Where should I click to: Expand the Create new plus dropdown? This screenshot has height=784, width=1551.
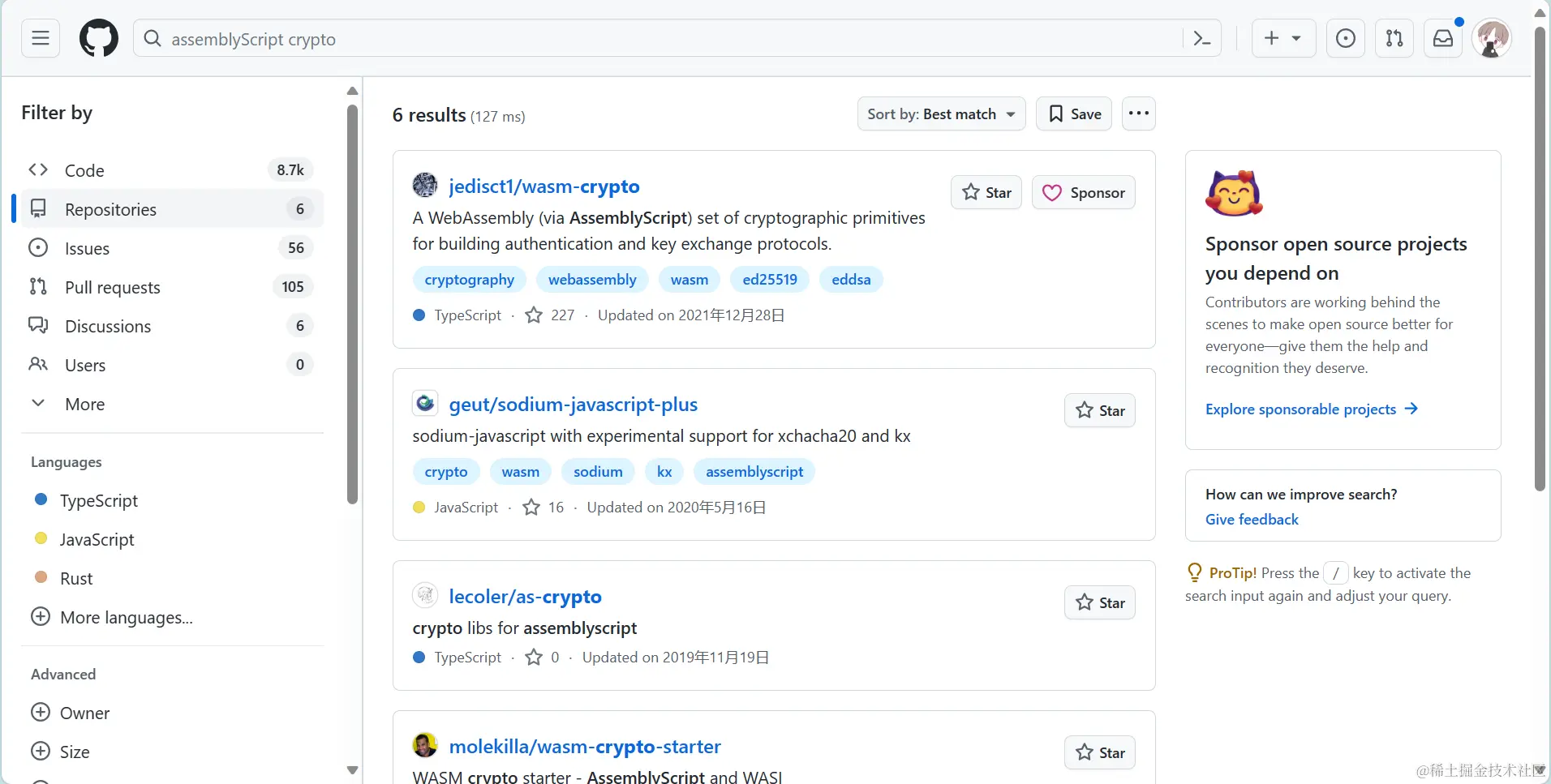tap(1282, 38)
